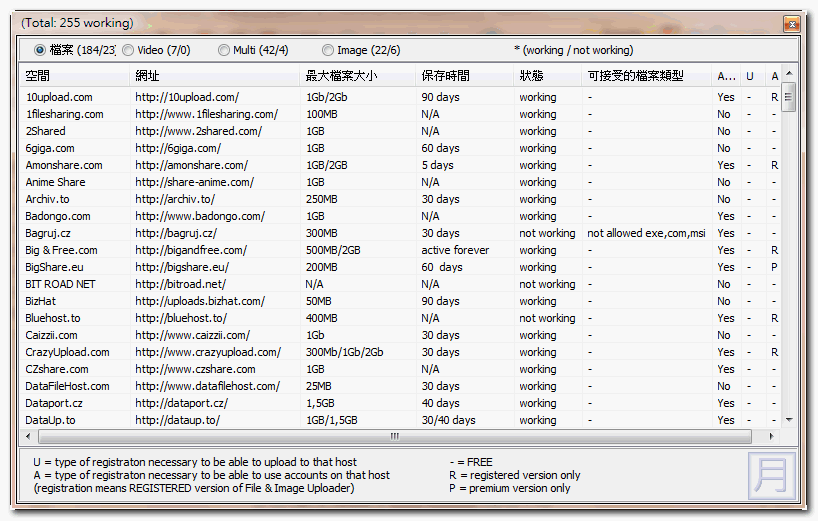This screenshot has width=818, height=521.
Task: Select the Archiv.to host entry
Action: coord(47,199)
